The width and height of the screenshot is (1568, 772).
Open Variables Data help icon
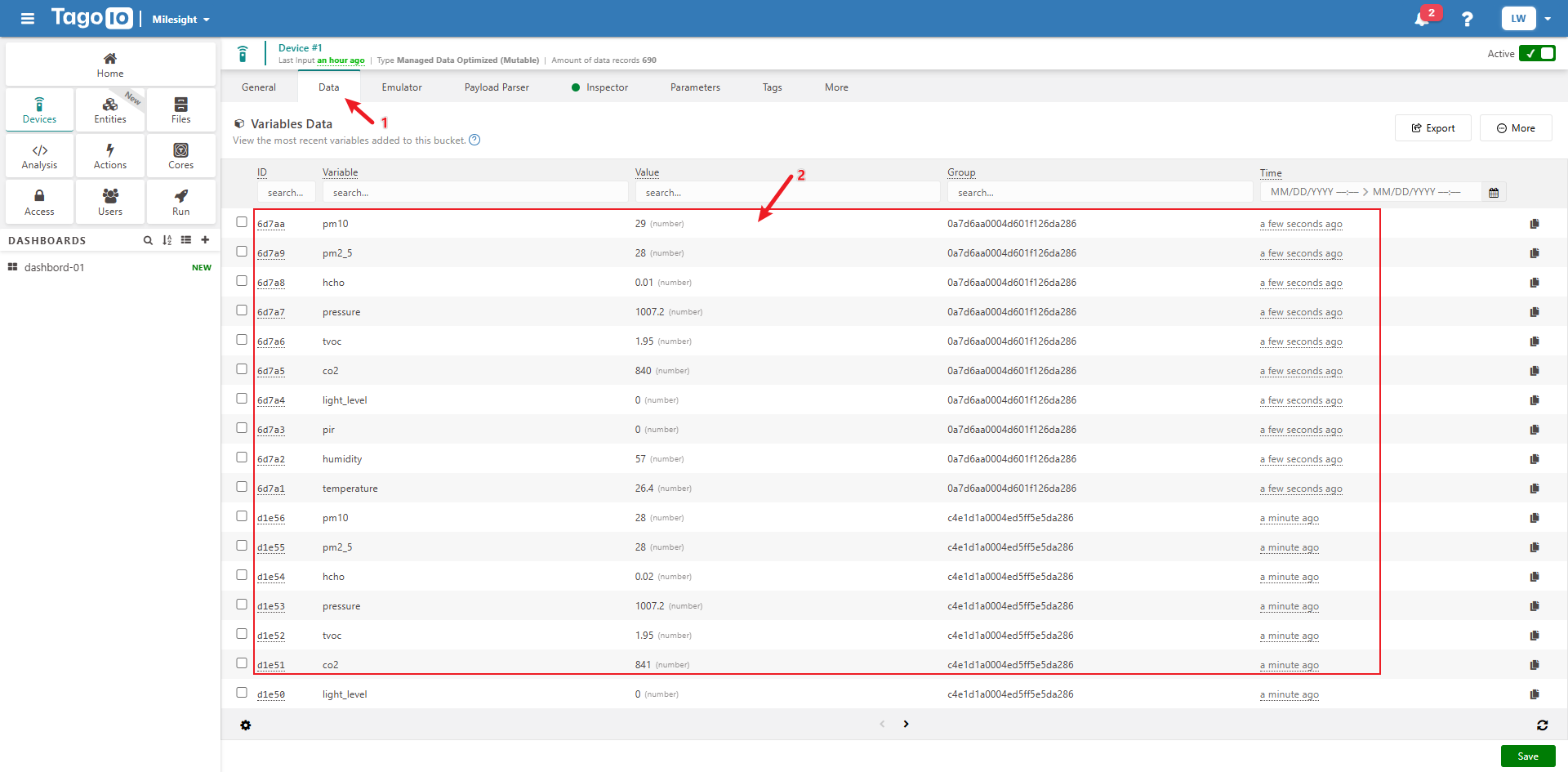tap(474, 141)
